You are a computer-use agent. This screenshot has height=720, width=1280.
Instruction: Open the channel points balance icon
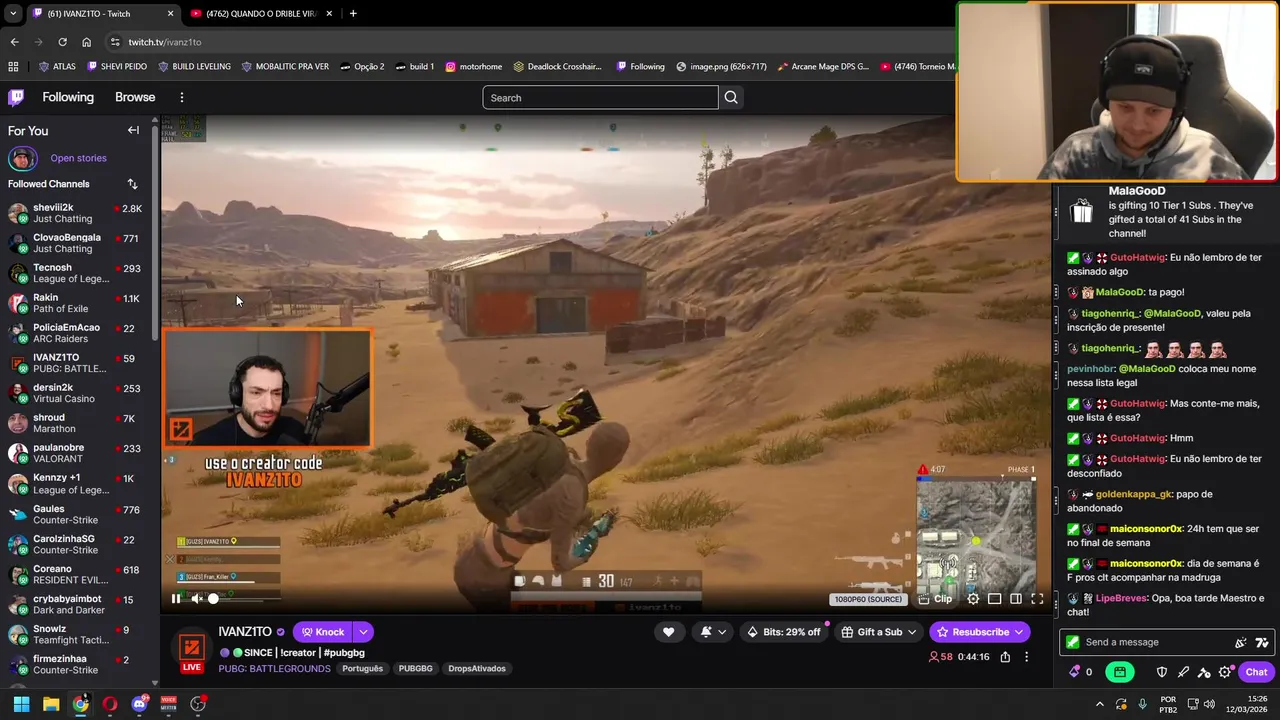pyautogui.click(x=1080, y=672)
